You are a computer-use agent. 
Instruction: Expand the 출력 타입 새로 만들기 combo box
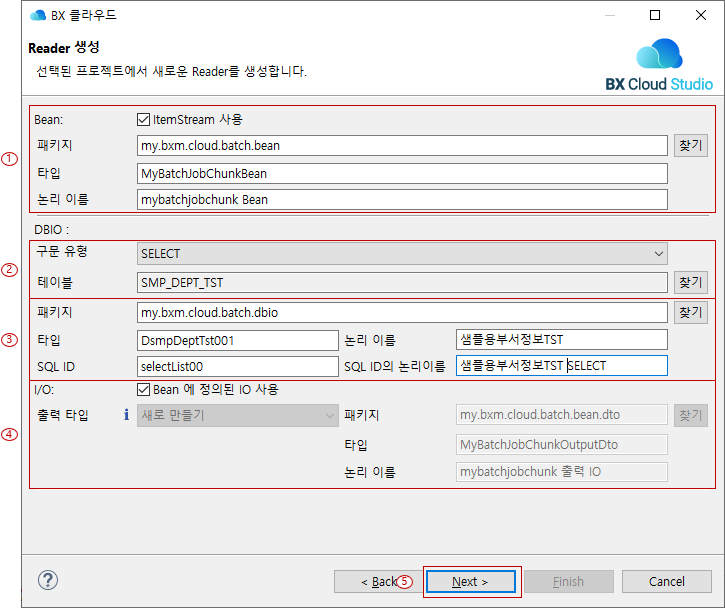pyautogui.click(x=238, y=415)
